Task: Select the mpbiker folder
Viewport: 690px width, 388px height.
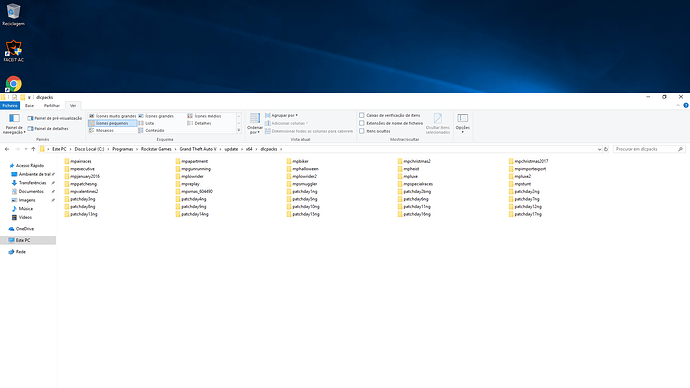Action: click(x=297, y=161)
